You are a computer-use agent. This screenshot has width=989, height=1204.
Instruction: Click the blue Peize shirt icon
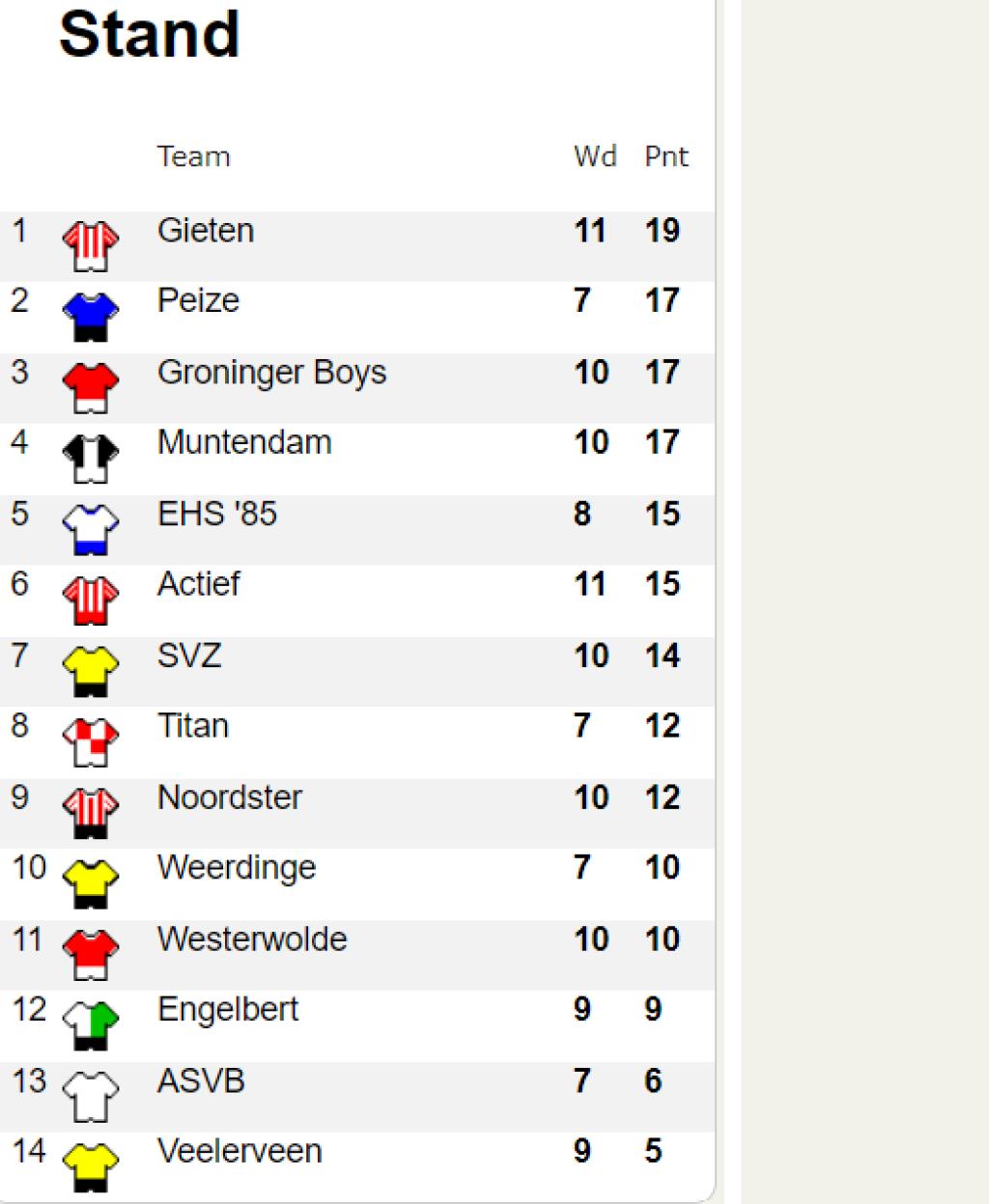pos(91,317)
